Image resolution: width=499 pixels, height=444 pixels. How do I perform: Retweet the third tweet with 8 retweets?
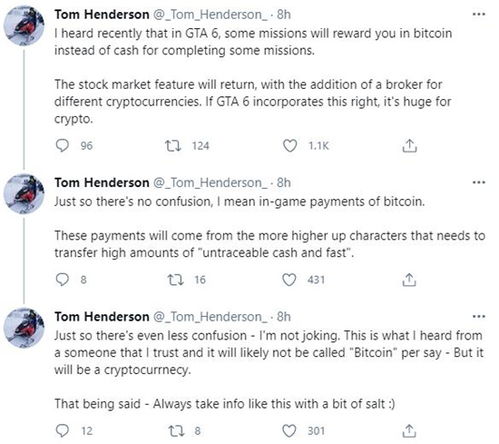[x=175, y=431]
